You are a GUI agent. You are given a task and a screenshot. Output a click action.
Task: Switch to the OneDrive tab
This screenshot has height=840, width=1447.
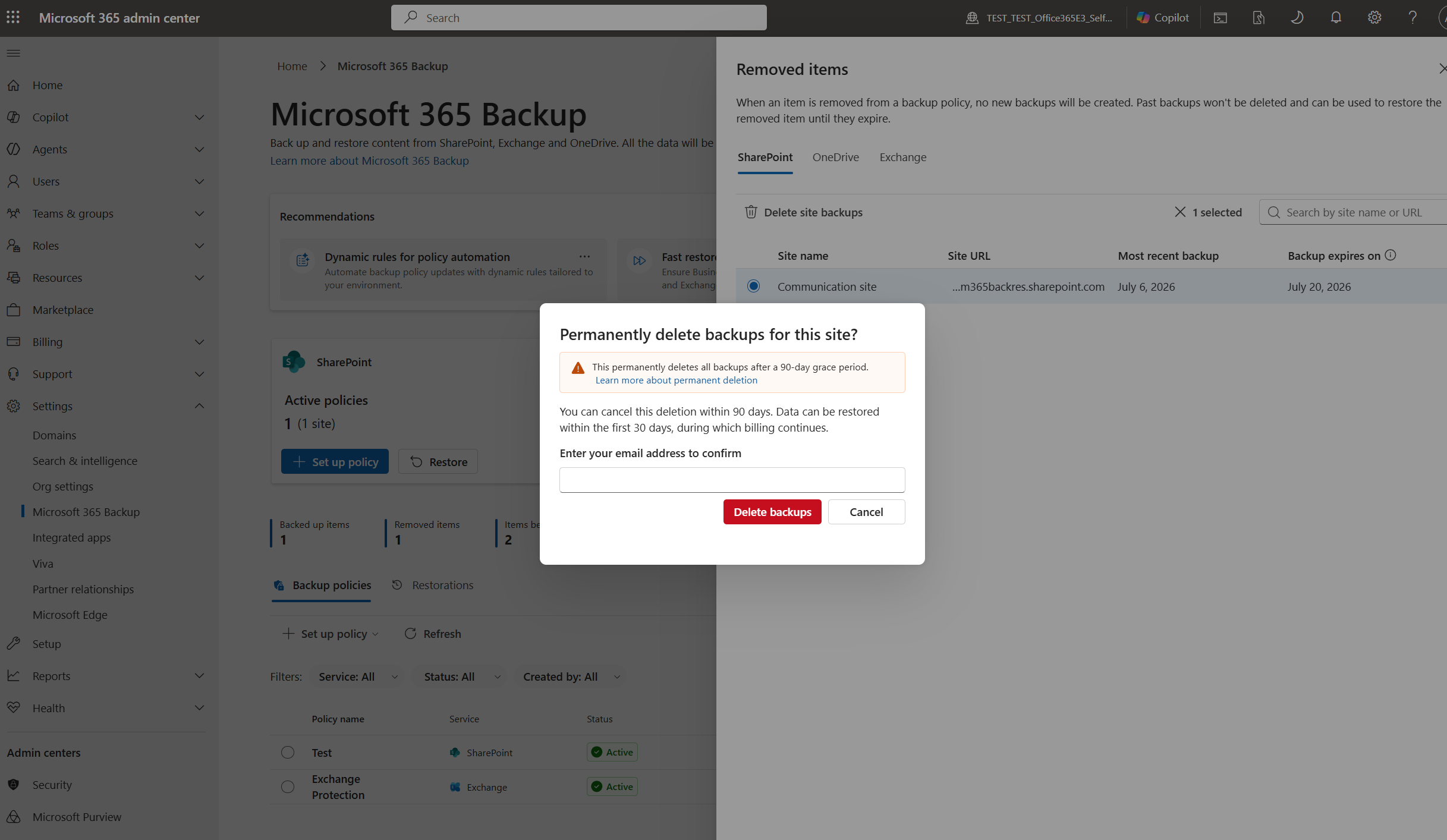[x=836, y=158]
